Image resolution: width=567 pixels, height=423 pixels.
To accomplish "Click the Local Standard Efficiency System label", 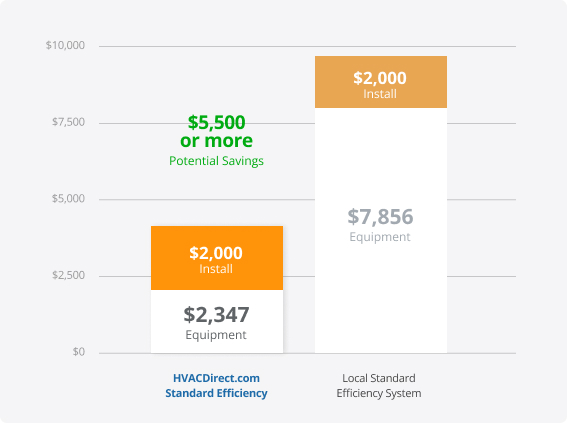I will click(379, 385).
